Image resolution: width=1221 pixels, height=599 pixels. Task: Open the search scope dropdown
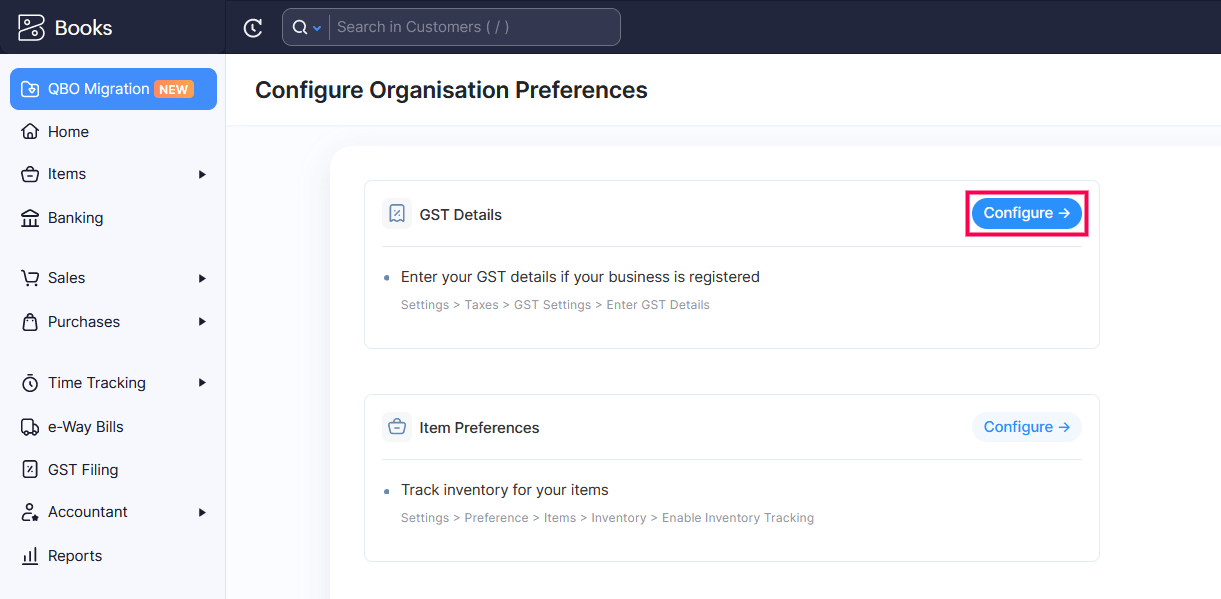306,28
